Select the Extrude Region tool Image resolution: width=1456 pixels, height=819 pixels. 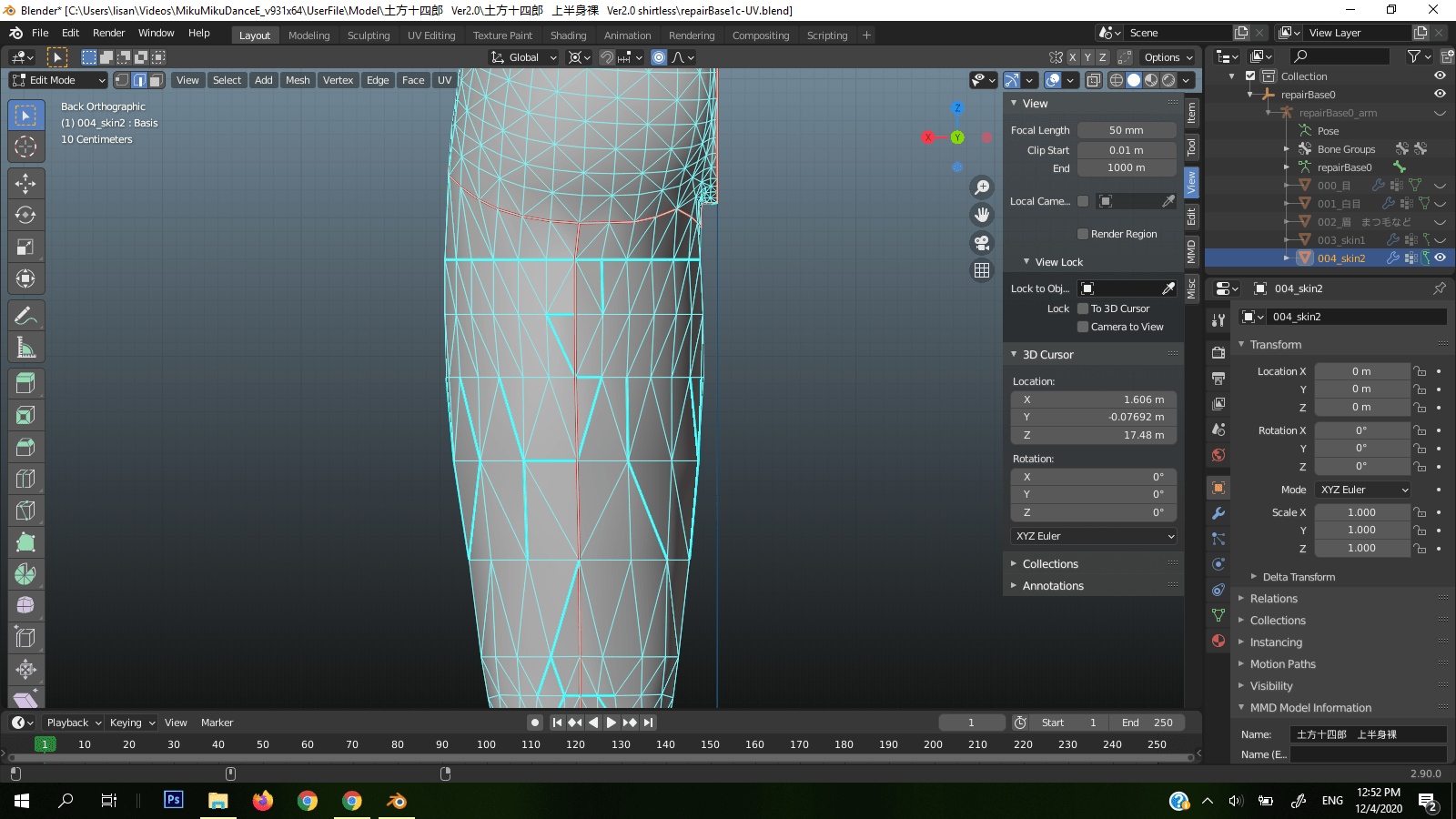click(x=25, y=384)
